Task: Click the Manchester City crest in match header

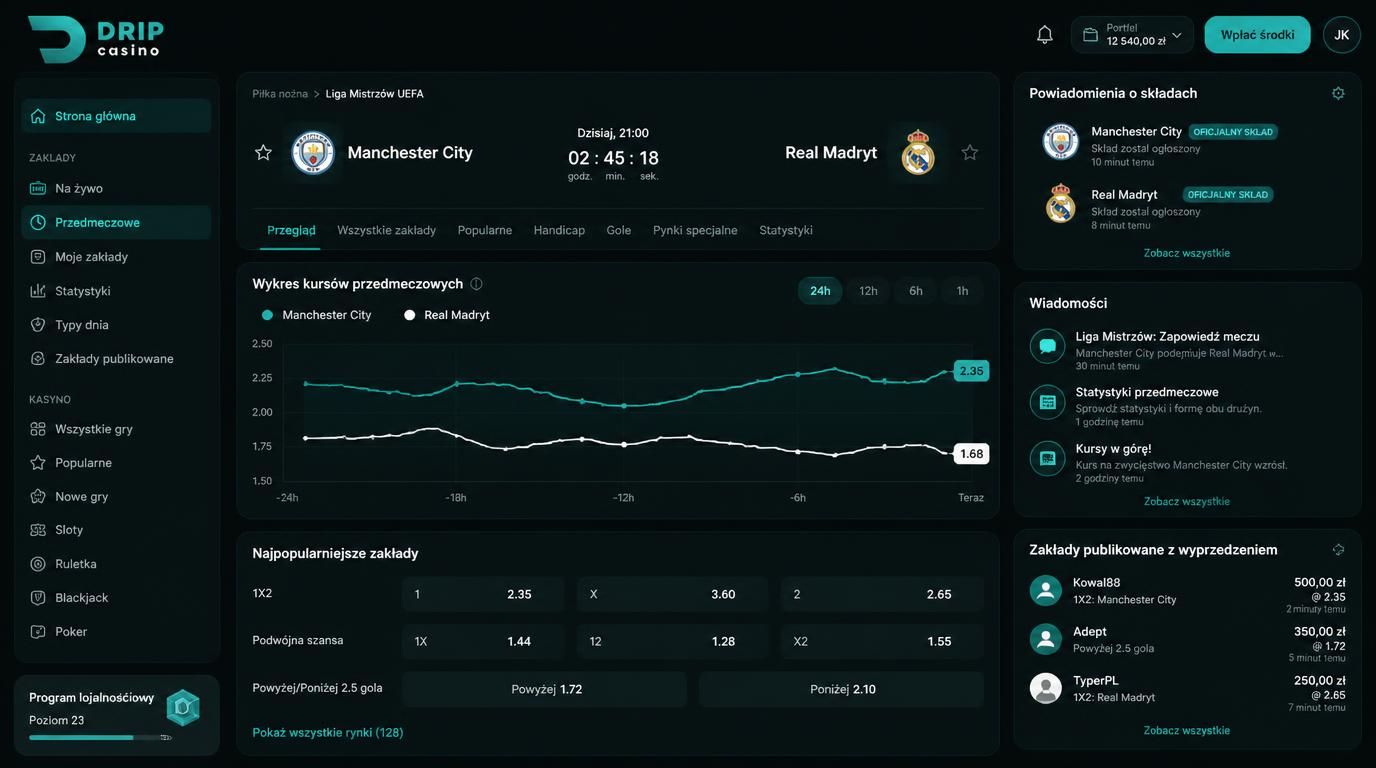Action: coord(313,152)
